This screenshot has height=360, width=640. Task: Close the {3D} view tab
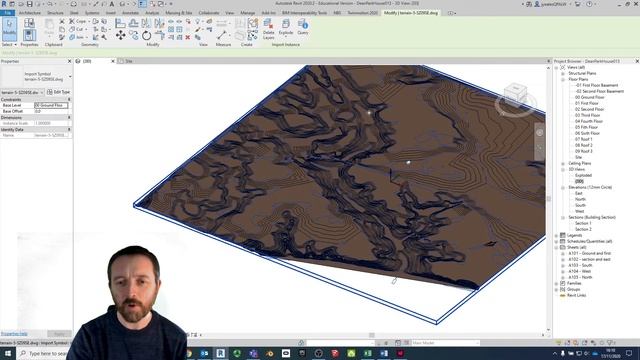(113, 61)
